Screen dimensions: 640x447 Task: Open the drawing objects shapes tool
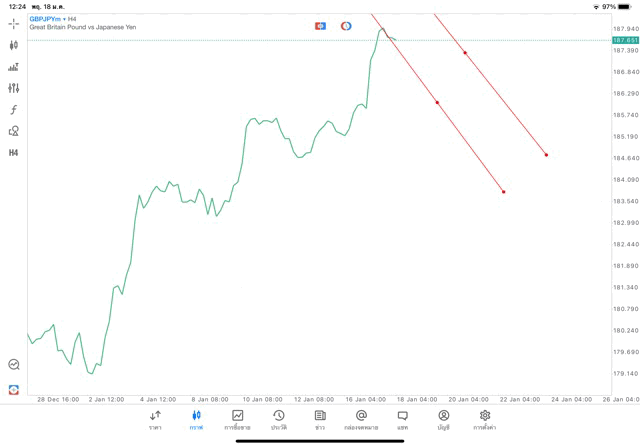(x=14, y=131)
